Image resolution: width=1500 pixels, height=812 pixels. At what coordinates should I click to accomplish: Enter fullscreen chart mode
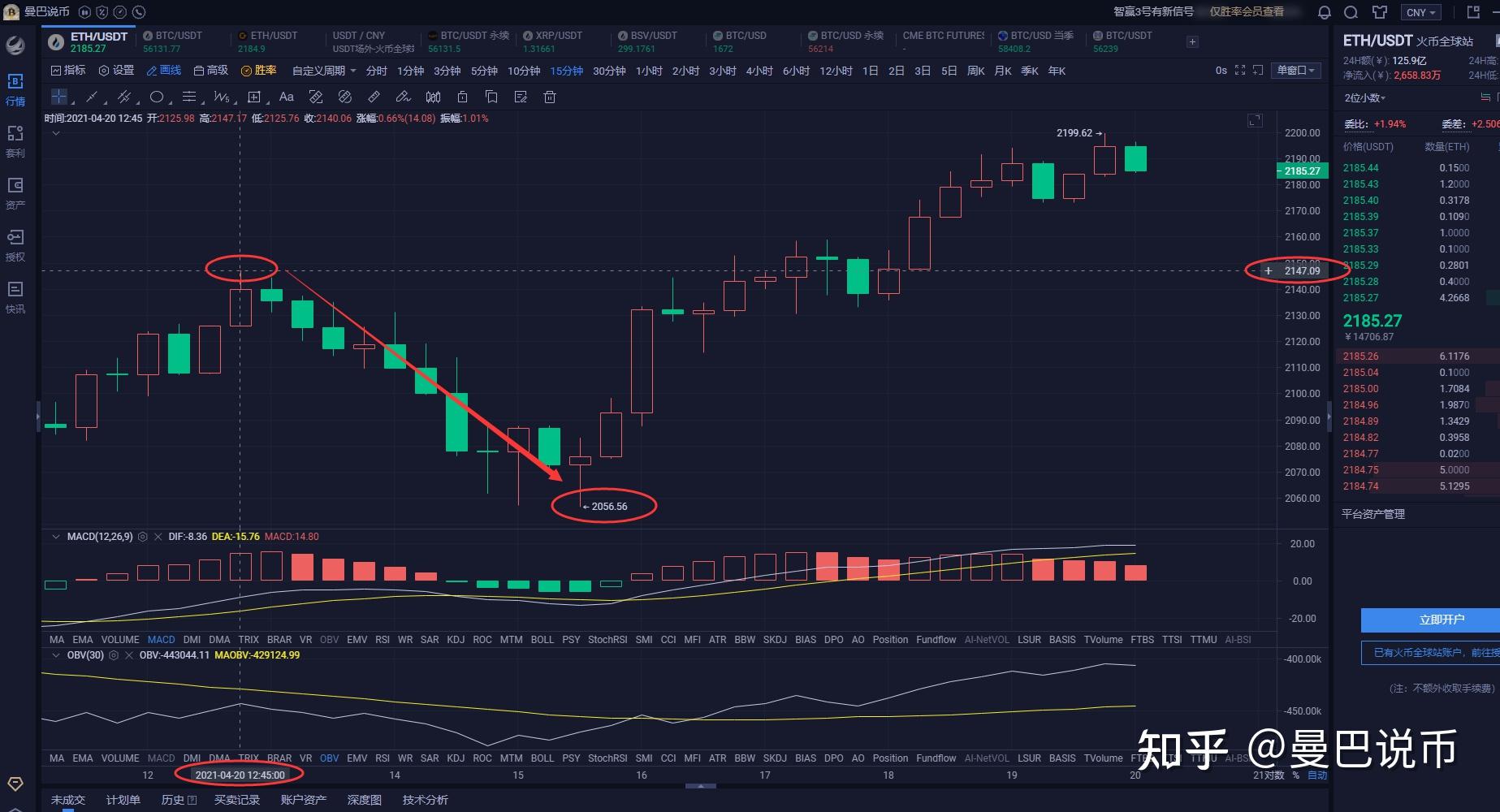point(1239,71)
